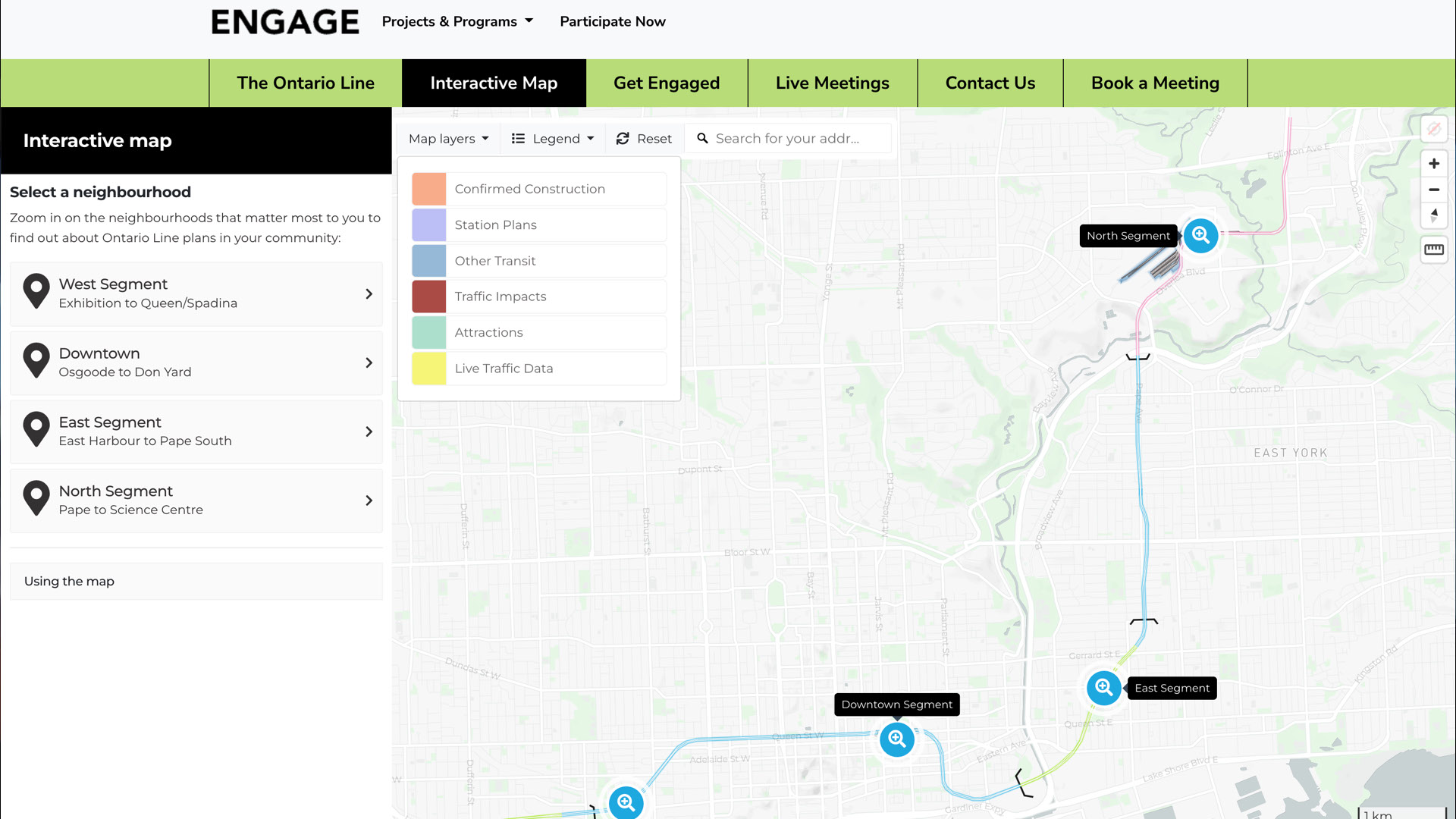
Task: Click the Downtown Segment zoom magnifier marker
Action: pyautogui.click(x=897, y=739)
